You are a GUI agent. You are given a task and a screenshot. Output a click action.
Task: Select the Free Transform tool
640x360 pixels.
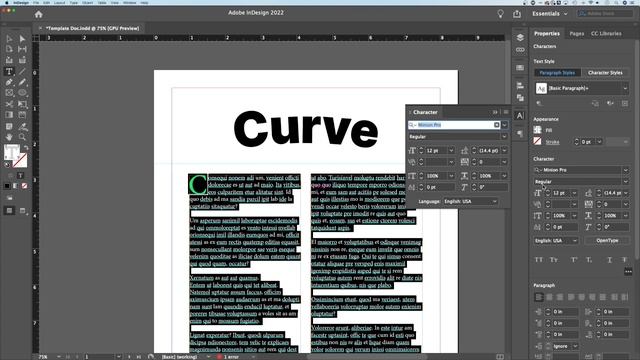22,104
